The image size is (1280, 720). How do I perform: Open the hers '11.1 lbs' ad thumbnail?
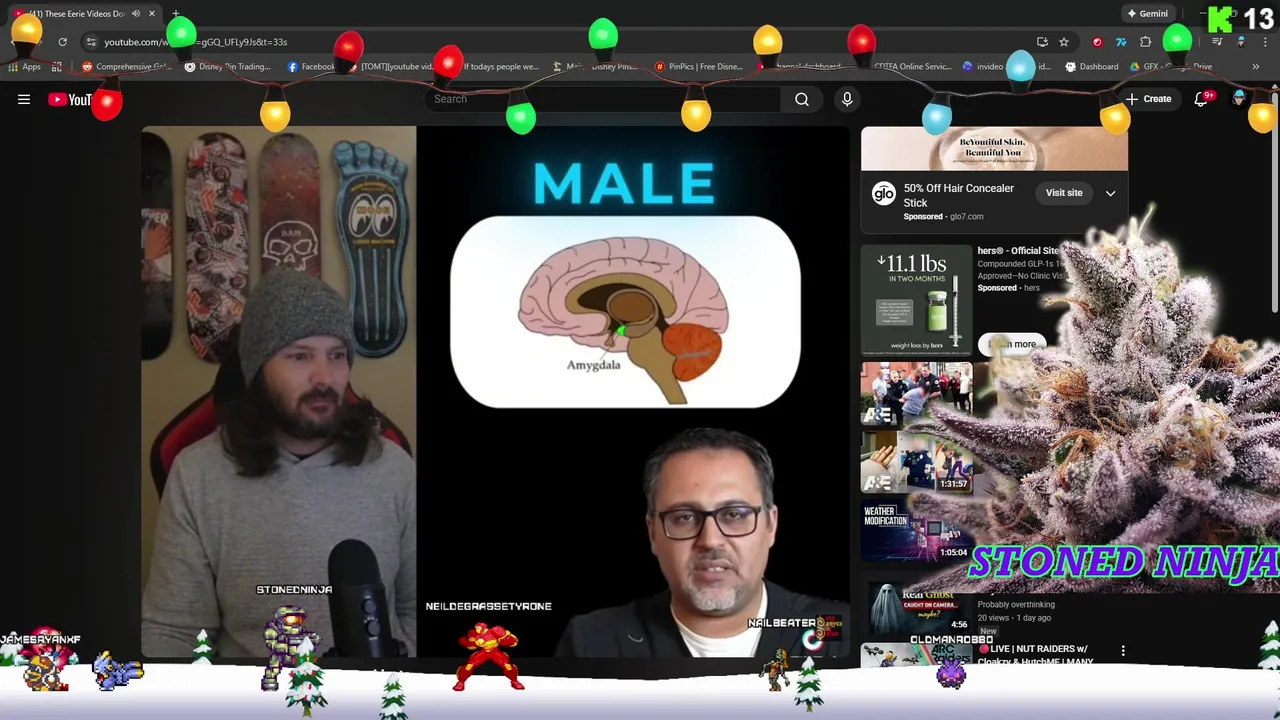coord(916,300)
